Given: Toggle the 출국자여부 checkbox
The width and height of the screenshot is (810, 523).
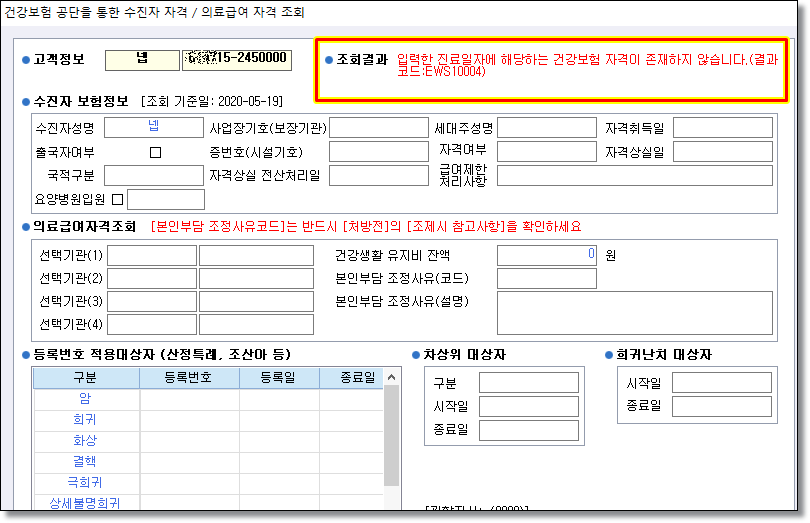Looking at the screenshot, I should (x=155, y=152).
